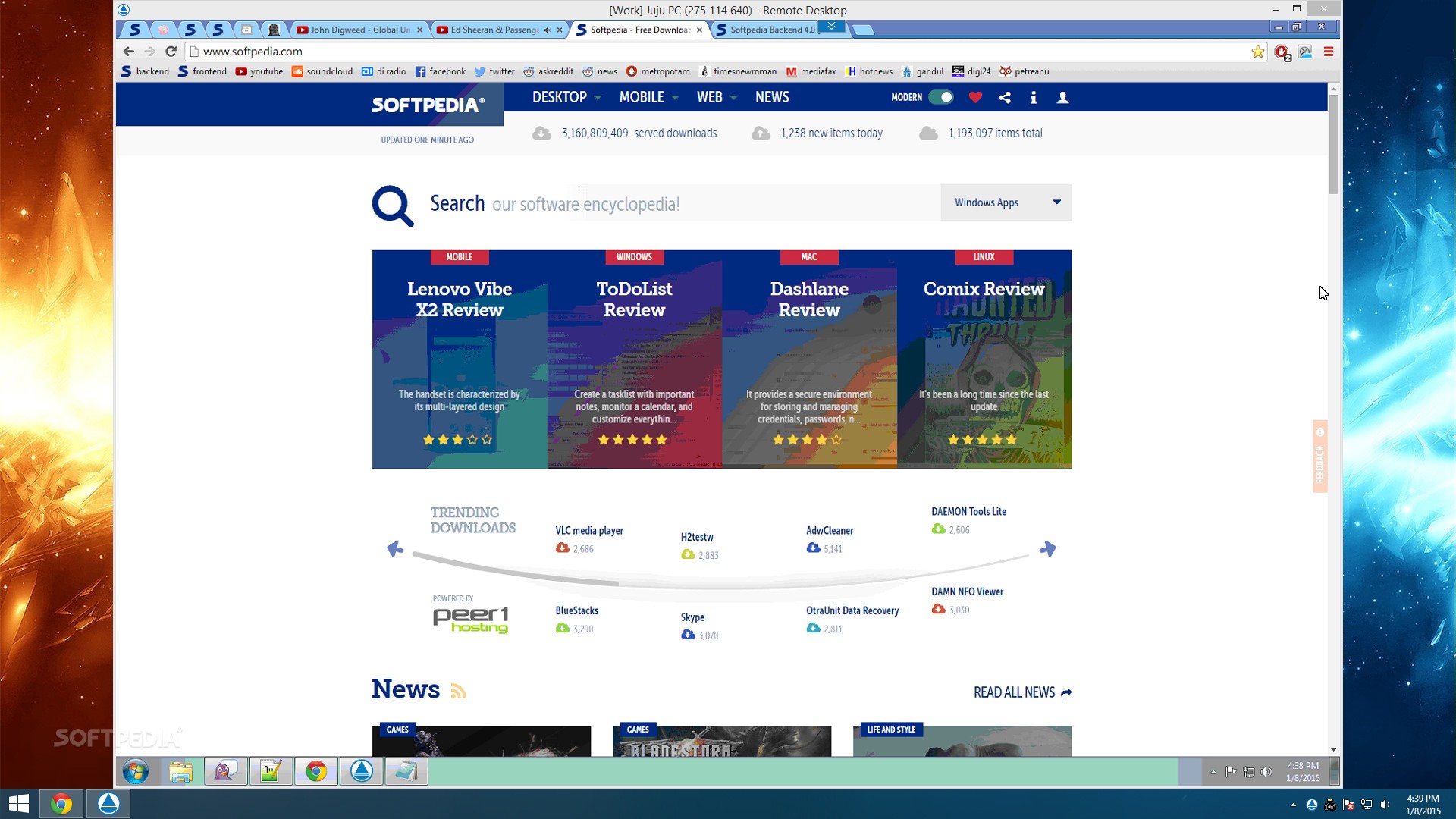
Task: Open the askreddit bookmark
Action: click(548, 71)
